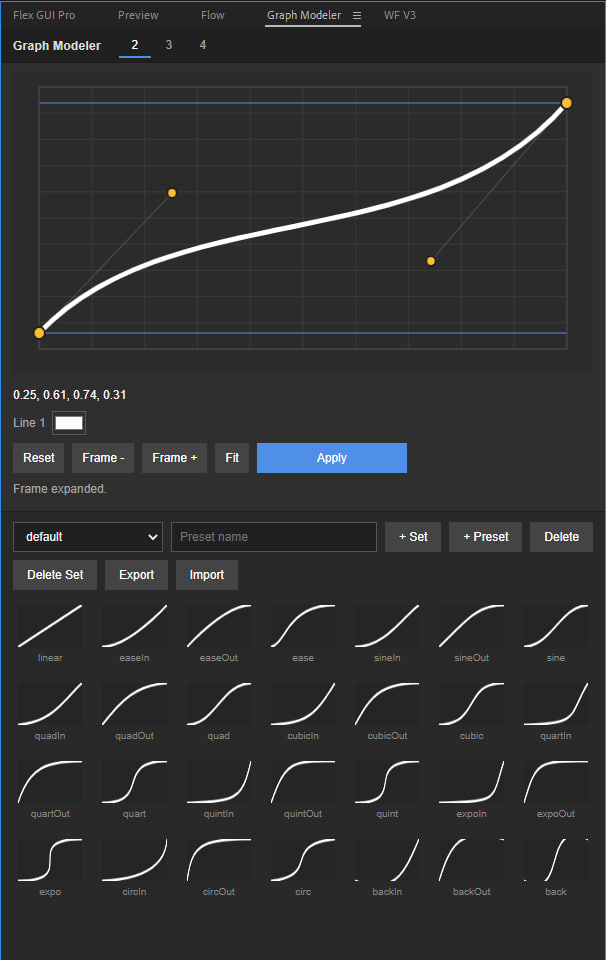The width and height of the screenshot is (606, 960).
Task: Open the WF V3 tab
Action: pos(400,15)
